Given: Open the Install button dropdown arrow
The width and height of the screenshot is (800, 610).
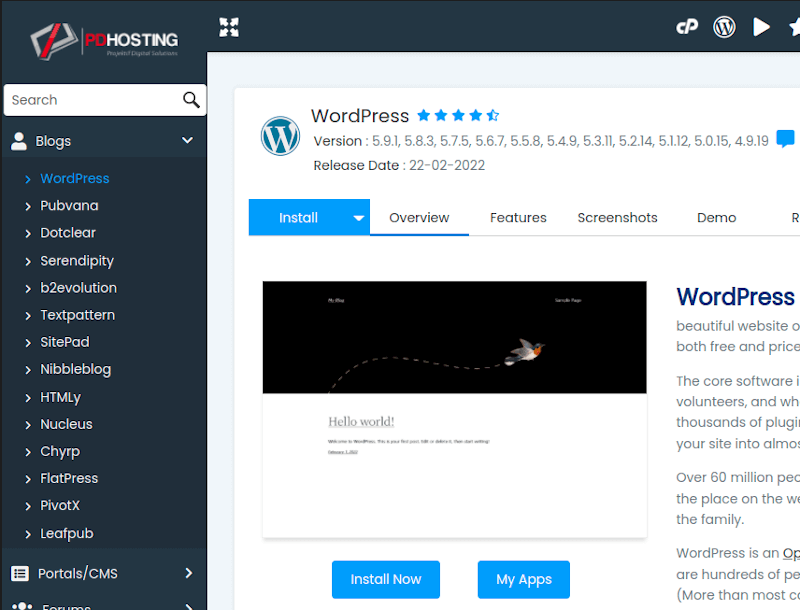Looking at the screenshot, I should click(358, 217).
